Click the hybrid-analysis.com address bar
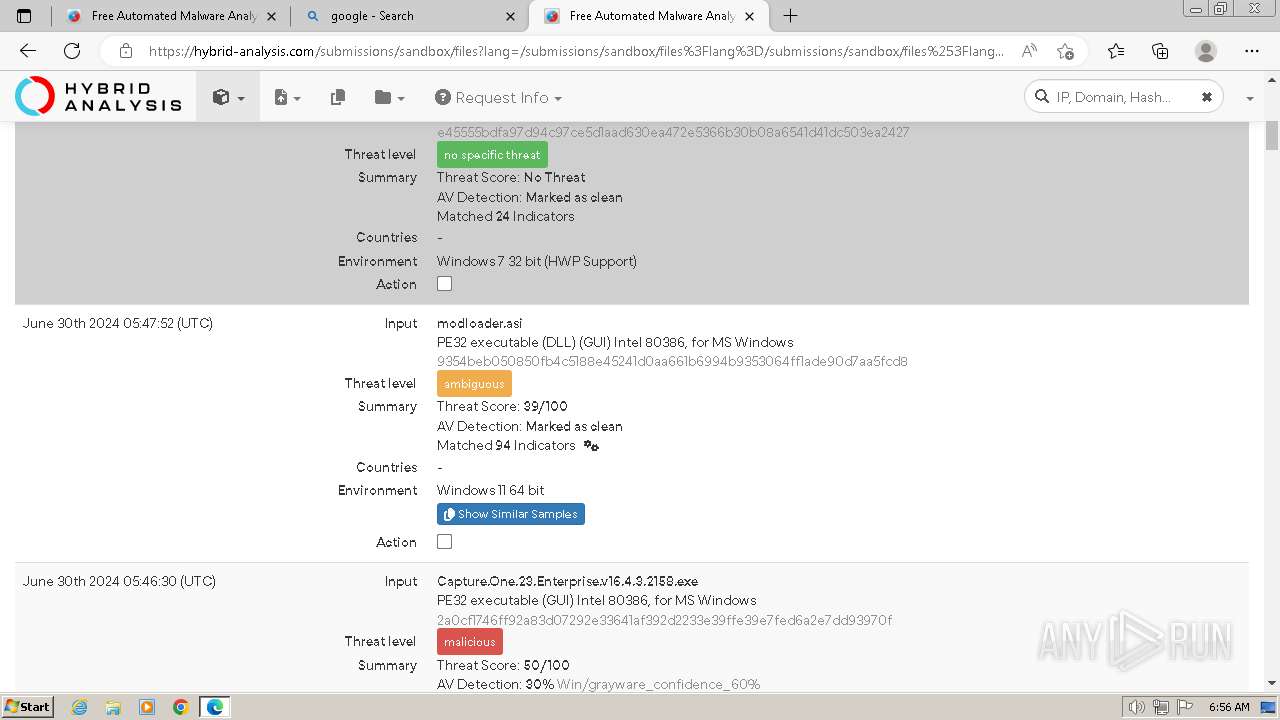Viewport: 1280px width, 720px height. [575, 51]
